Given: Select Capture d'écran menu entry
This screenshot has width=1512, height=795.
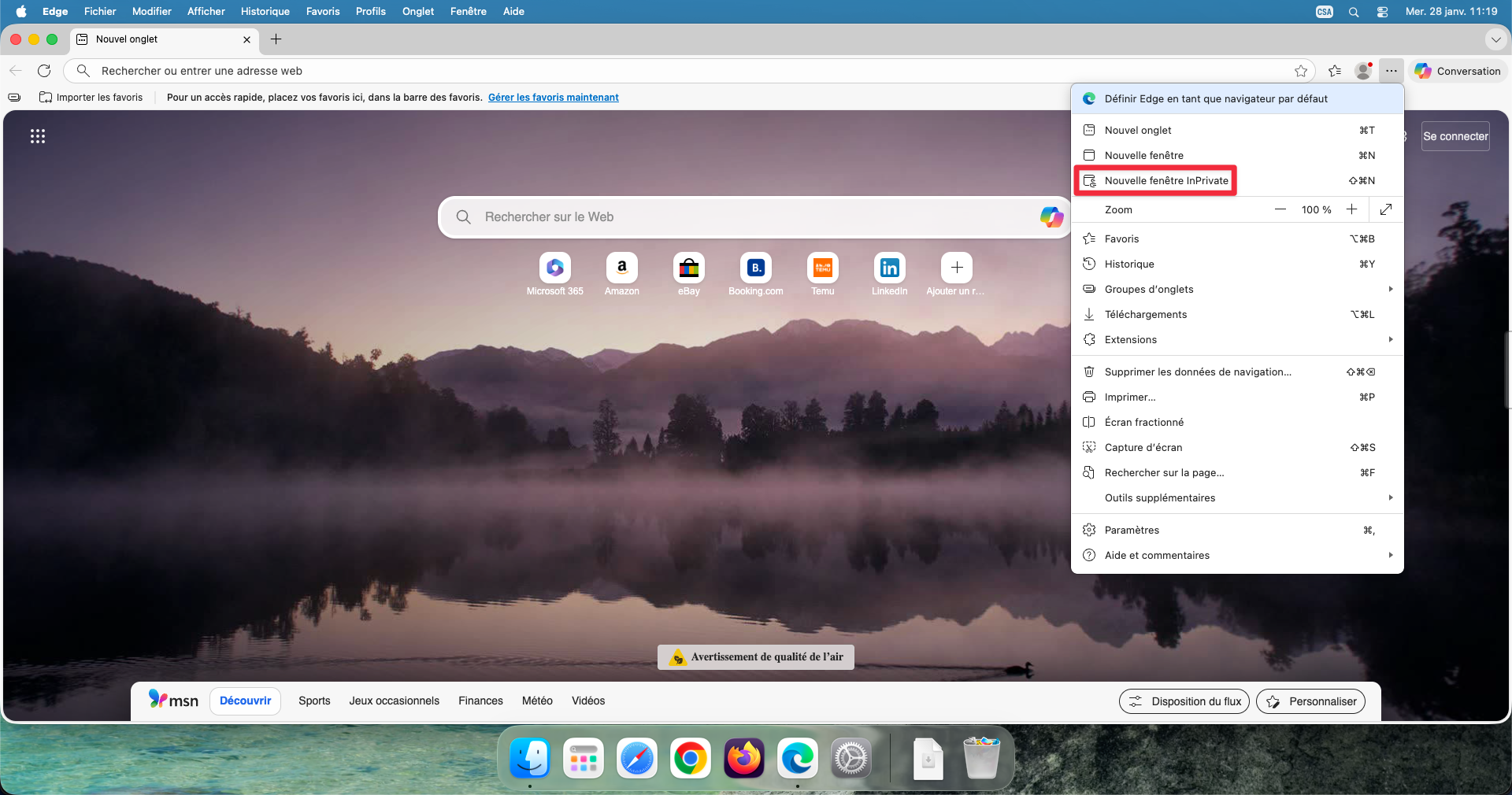Looking at the screenshot, I should tap(1238, 447).
